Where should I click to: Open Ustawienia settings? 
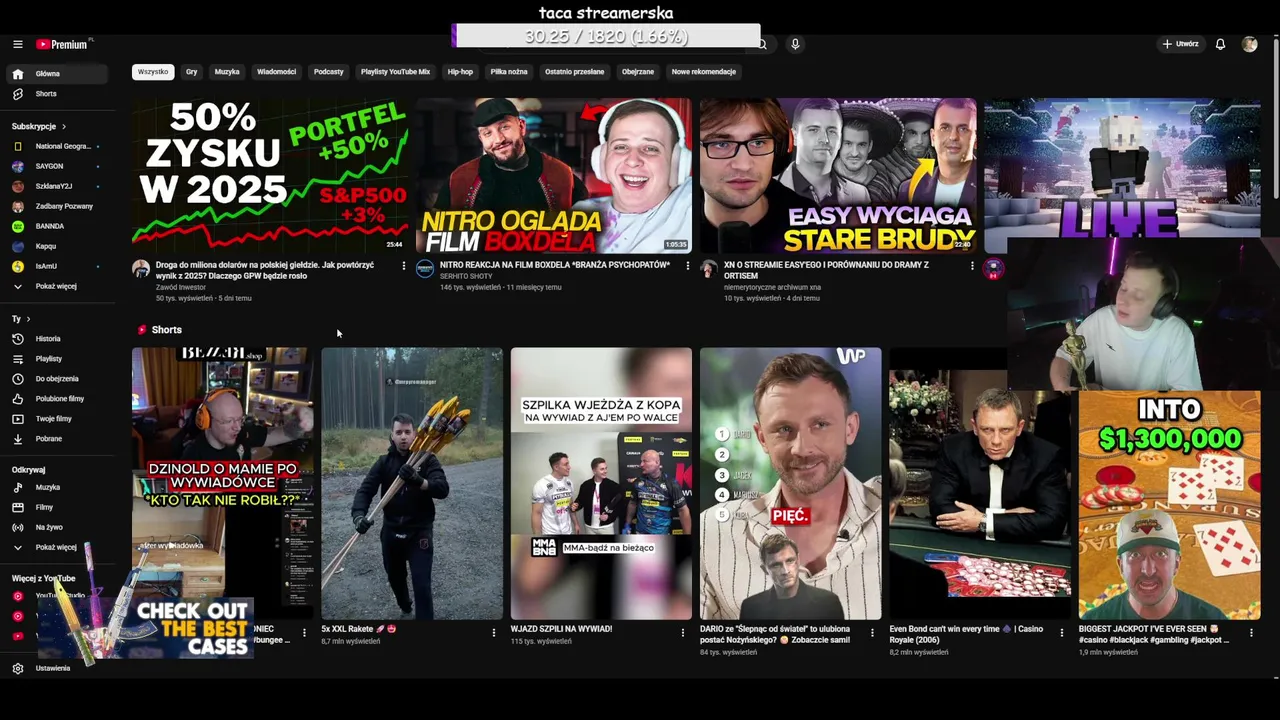(x=58, y=668)
